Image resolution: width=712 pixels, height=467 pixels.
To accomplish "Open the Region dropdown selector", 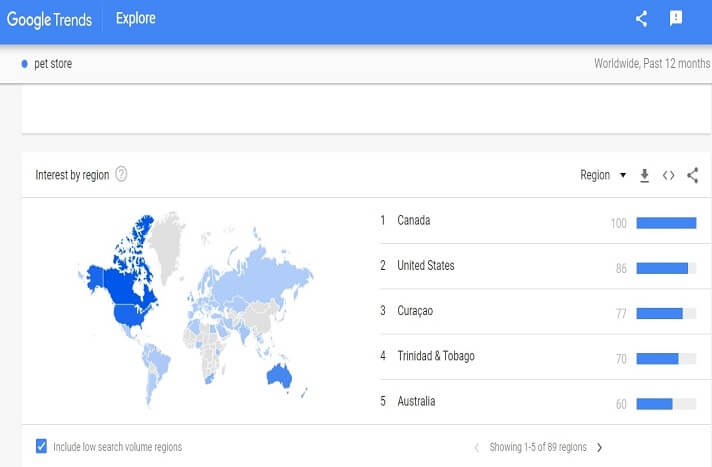I will (603, 175).
